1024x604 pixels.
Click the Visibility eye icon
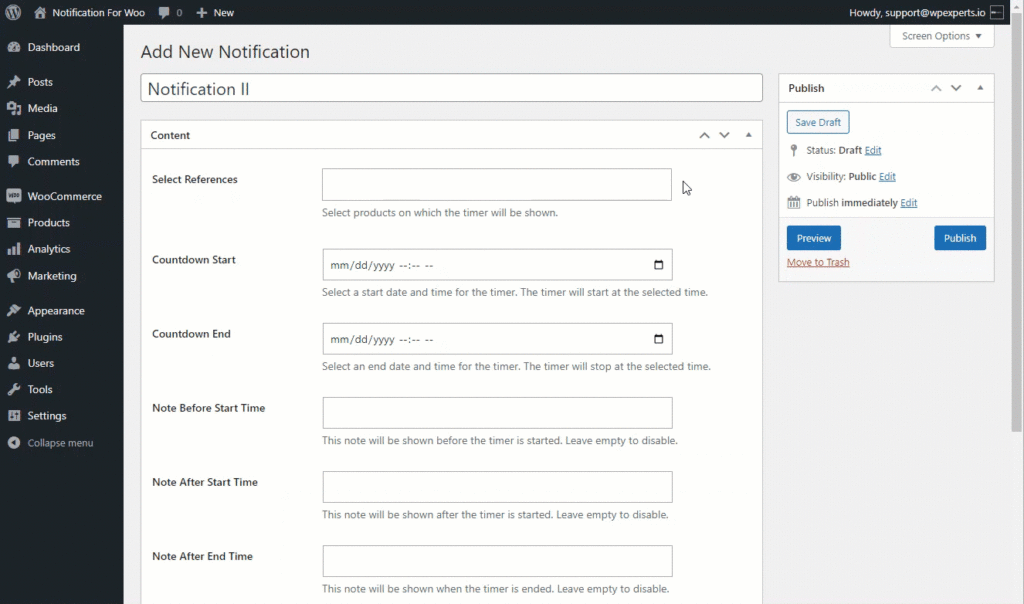[x=793, y=177]
